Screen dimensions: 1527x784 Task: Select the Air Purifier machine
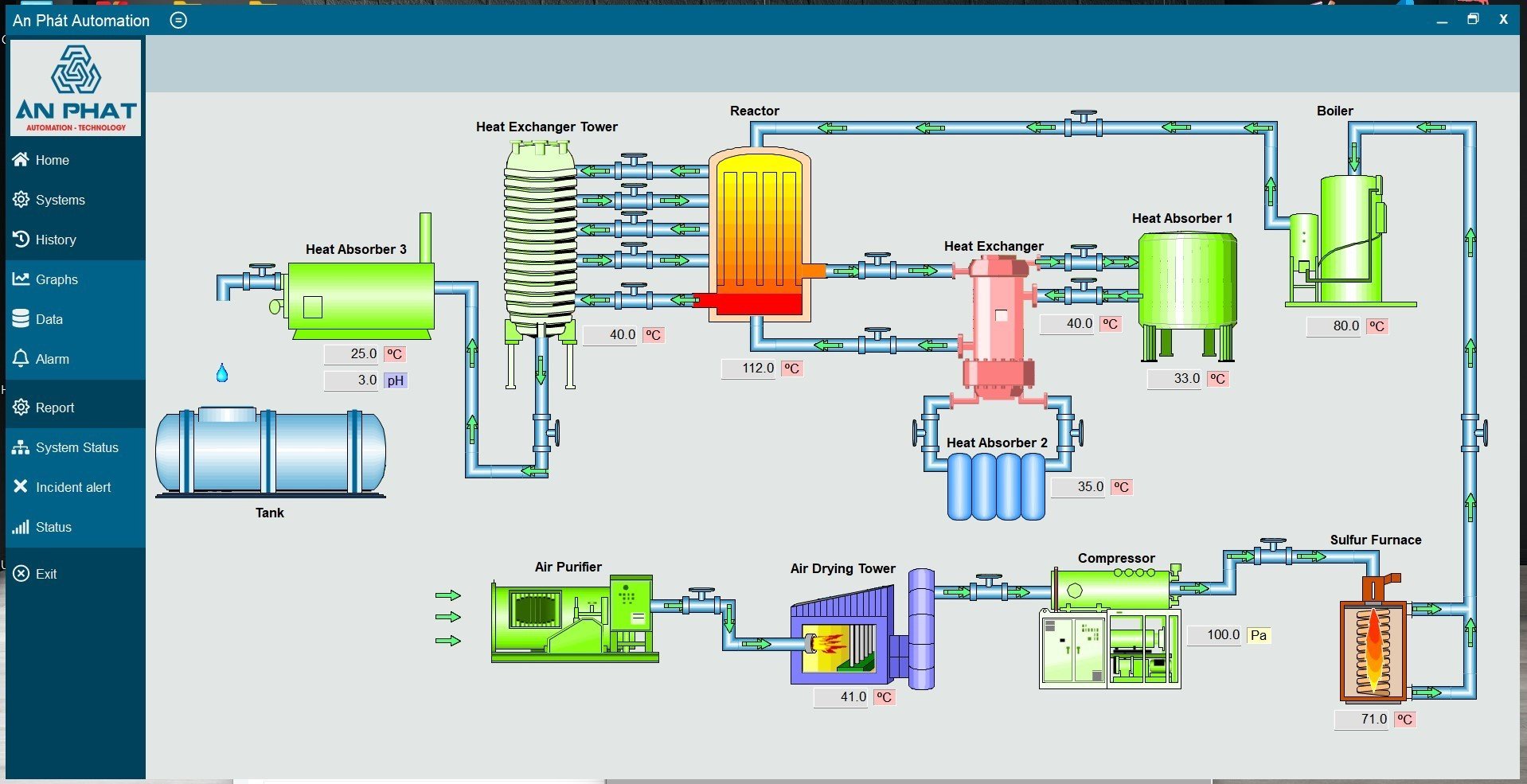point(573,619)
